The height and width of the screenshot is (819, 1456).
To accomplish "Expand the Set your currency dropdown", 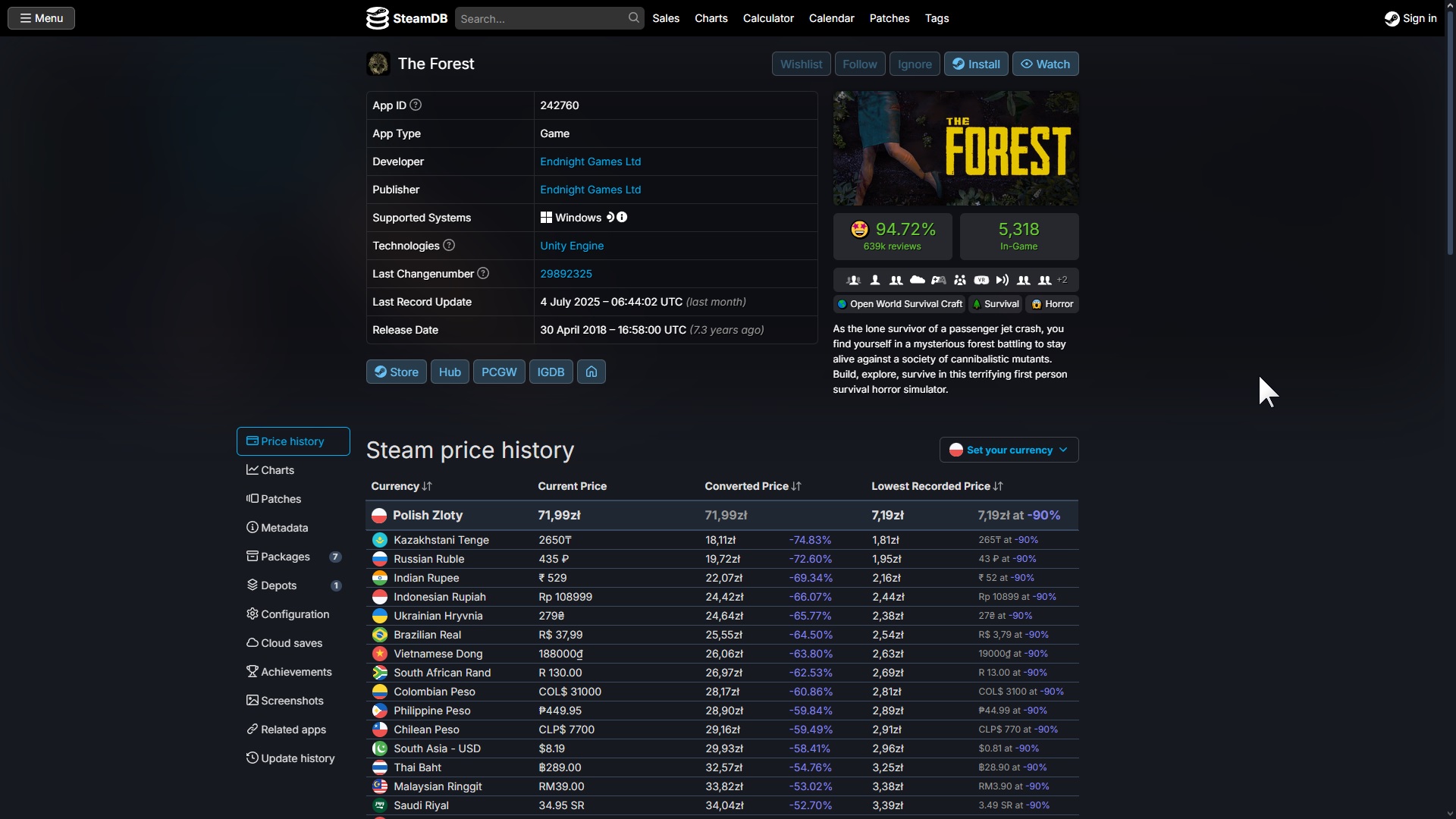I will [x=1009, y=450].
